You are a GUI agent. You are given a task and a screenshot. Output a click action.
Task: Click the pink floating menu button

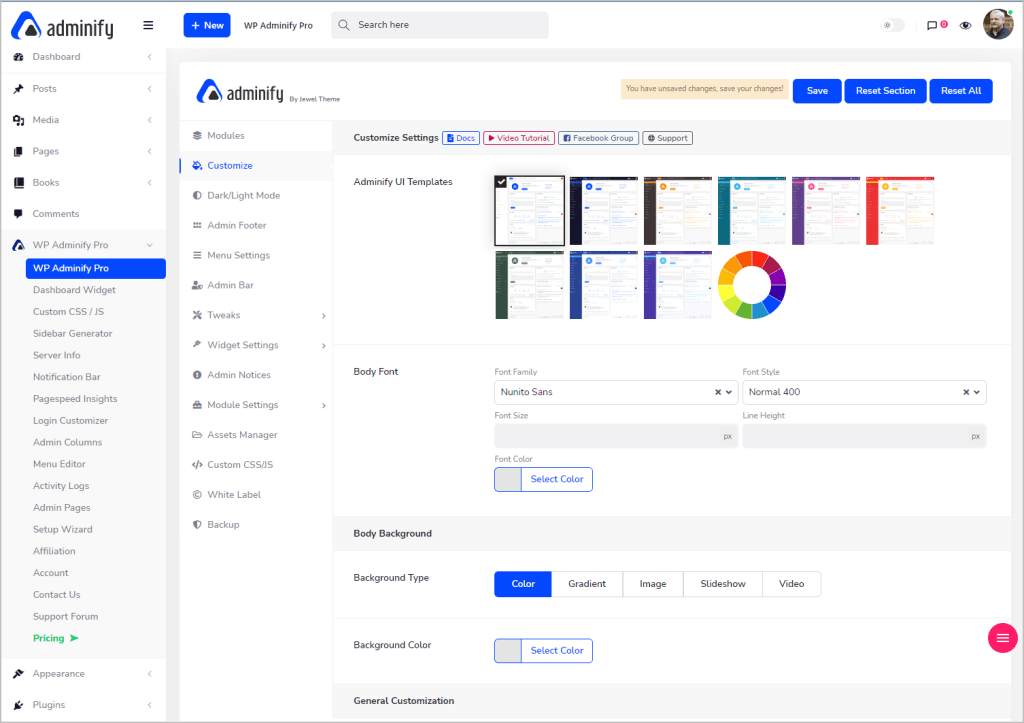coord(1002,638)
